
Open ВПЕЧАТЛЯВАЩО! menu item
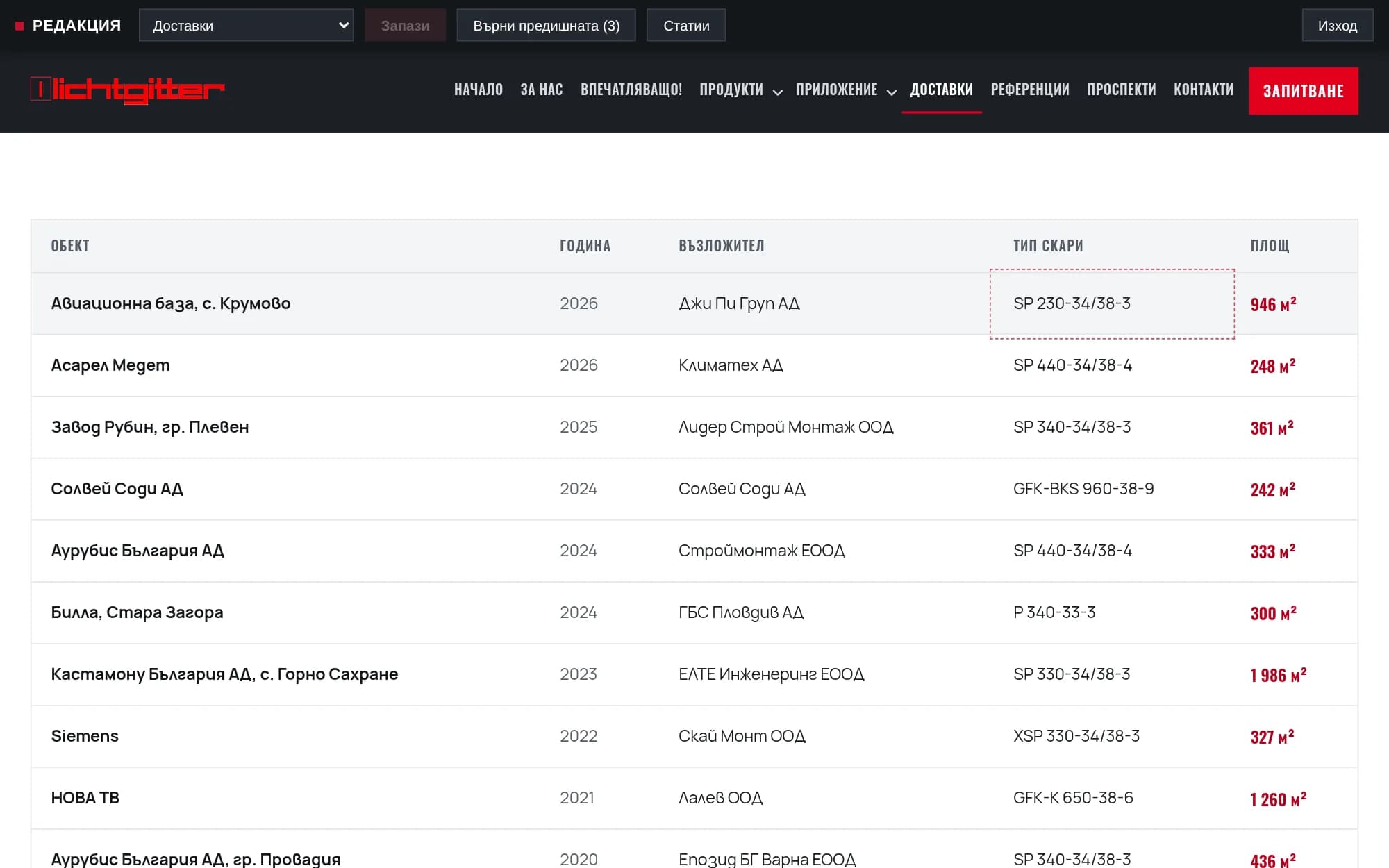[x=631, y=90]
